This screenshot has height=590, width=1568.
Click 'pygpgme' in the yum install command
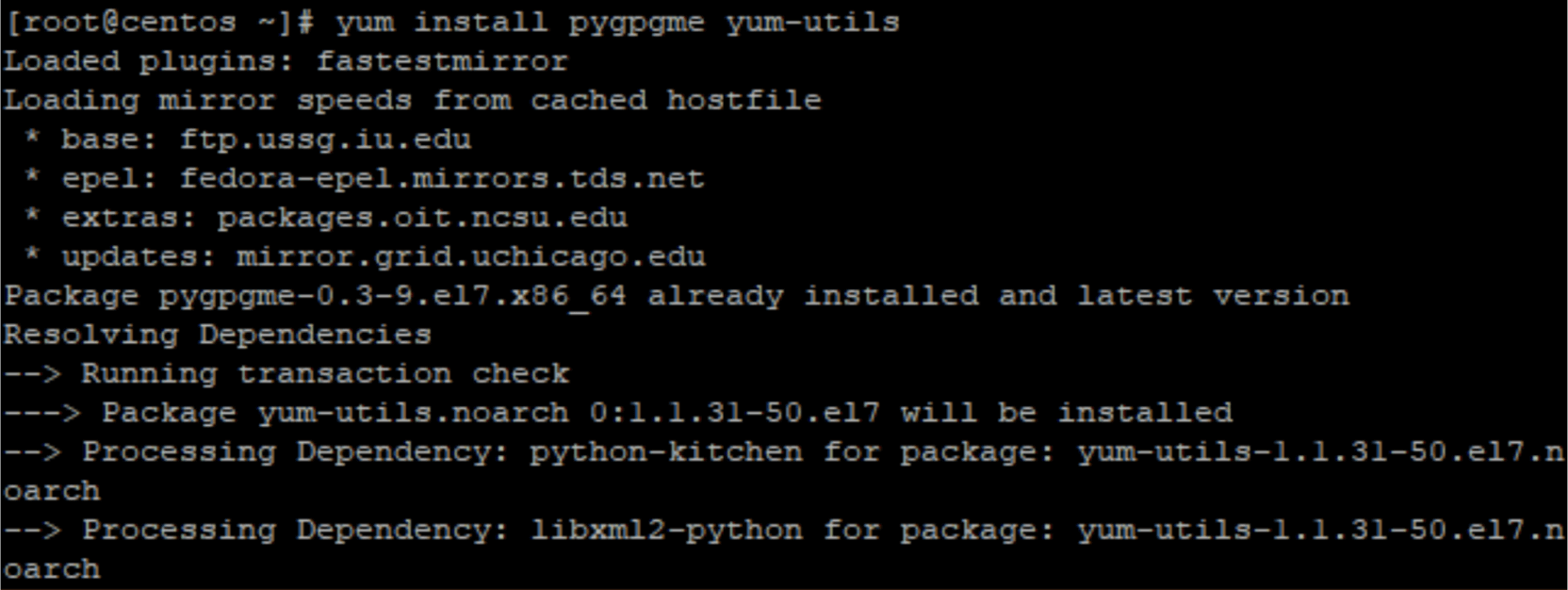coord(636,22)
